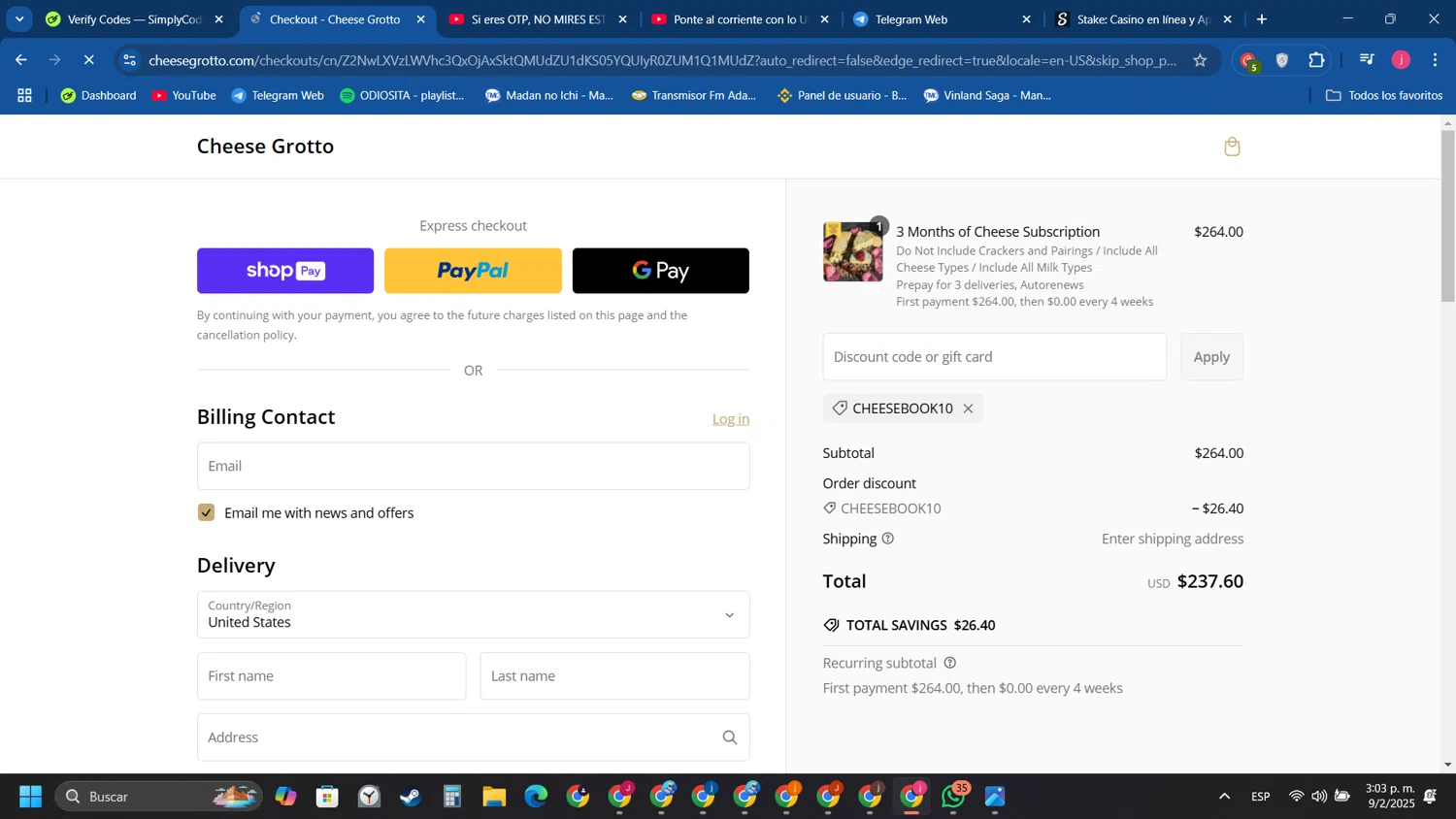
Task: Close the Checkout - Cheese Grotto tab
Action: [x=420, y=19]
